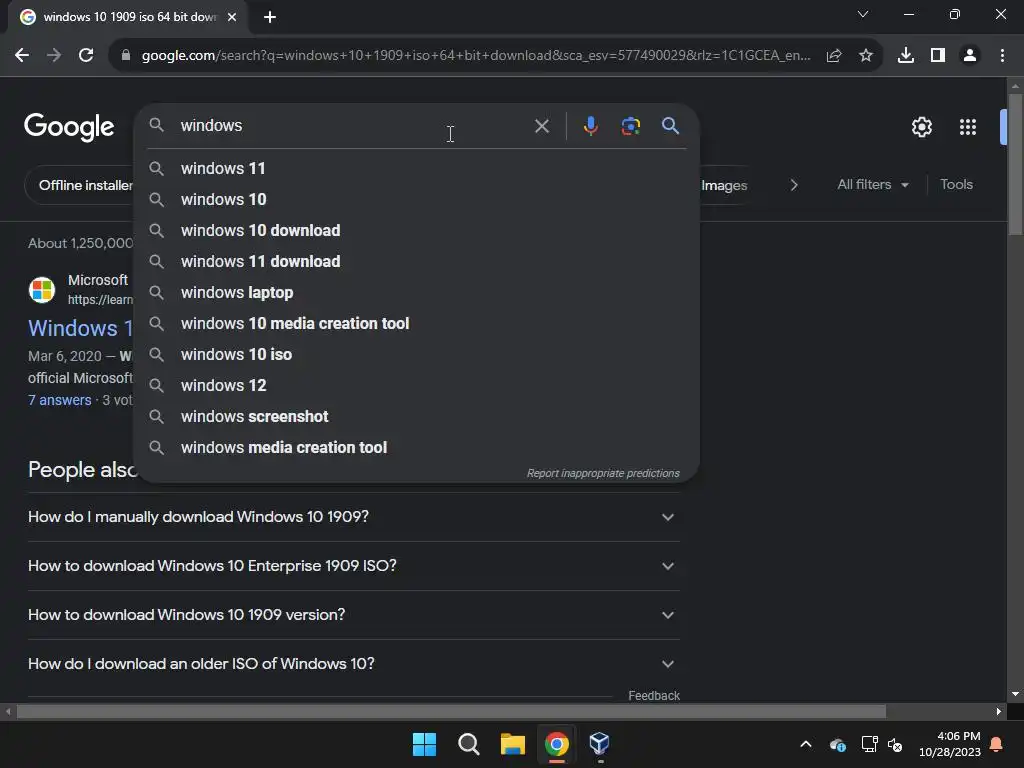Open File Explorer from taskbar
The image size is (1024, 768).
click(x=513, y=744)
